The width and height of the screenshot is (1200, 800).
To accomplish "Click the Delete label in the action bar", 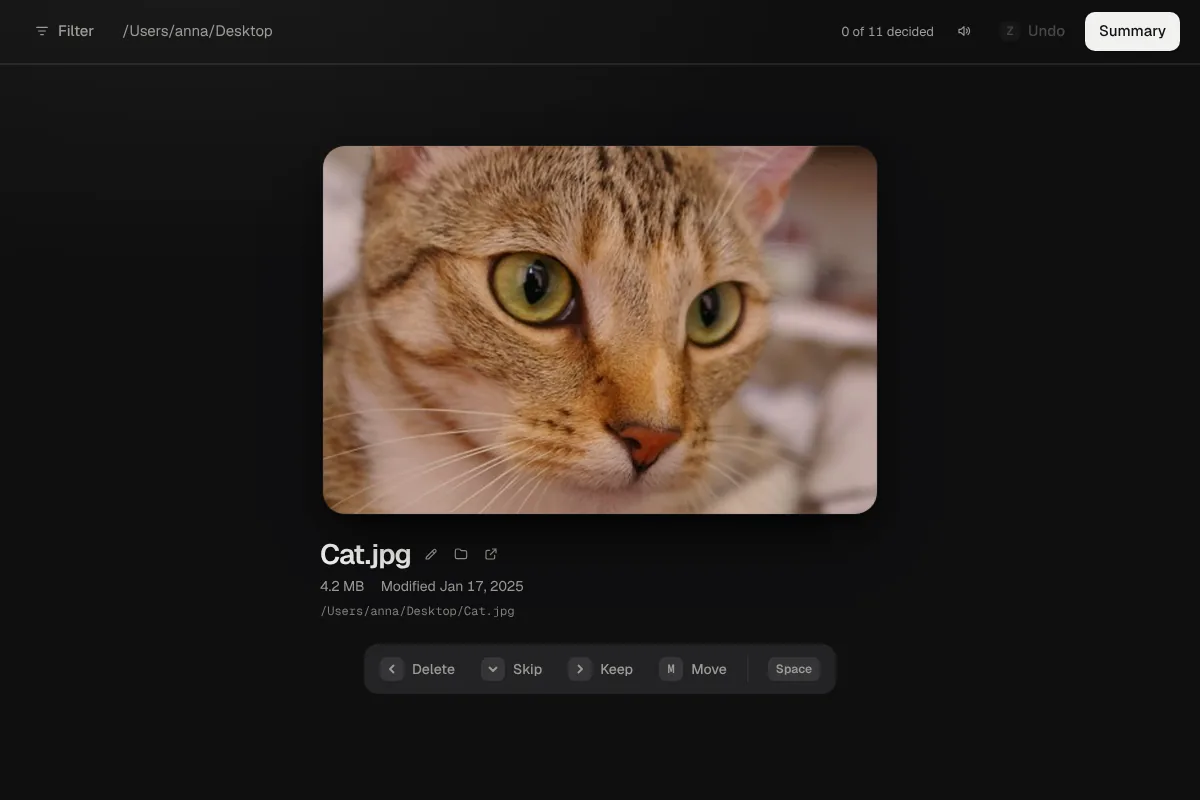I will (x=433, y=669).
